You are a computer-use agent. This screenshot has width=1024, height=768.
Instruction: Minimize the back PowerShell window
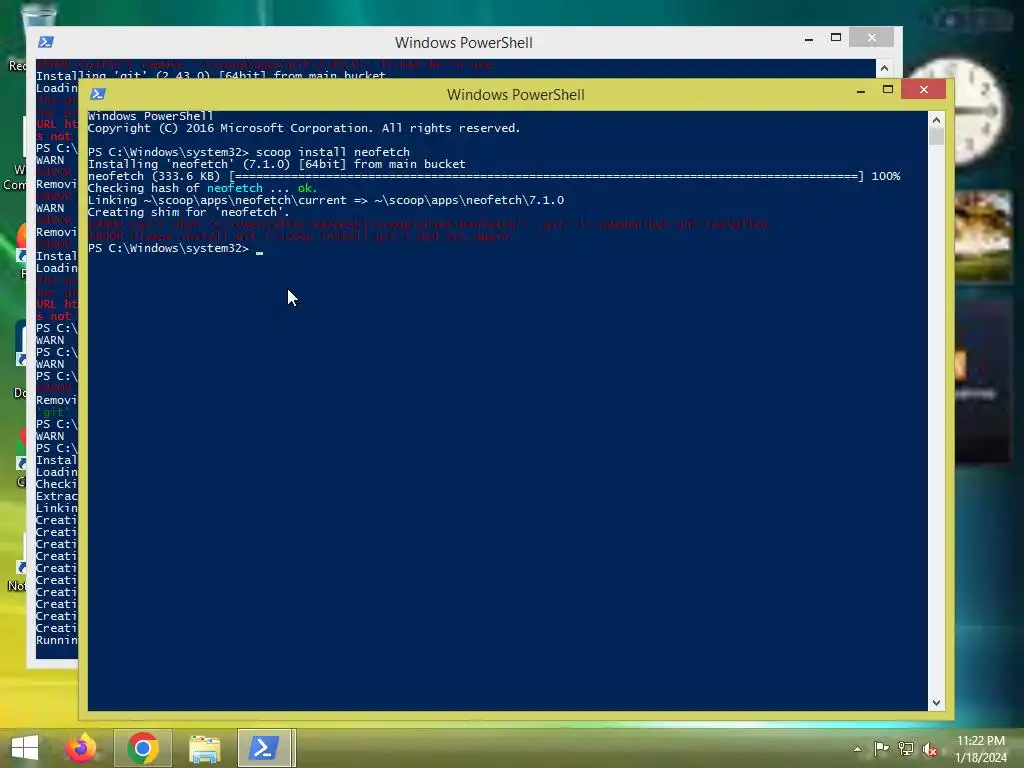[808, 39]
